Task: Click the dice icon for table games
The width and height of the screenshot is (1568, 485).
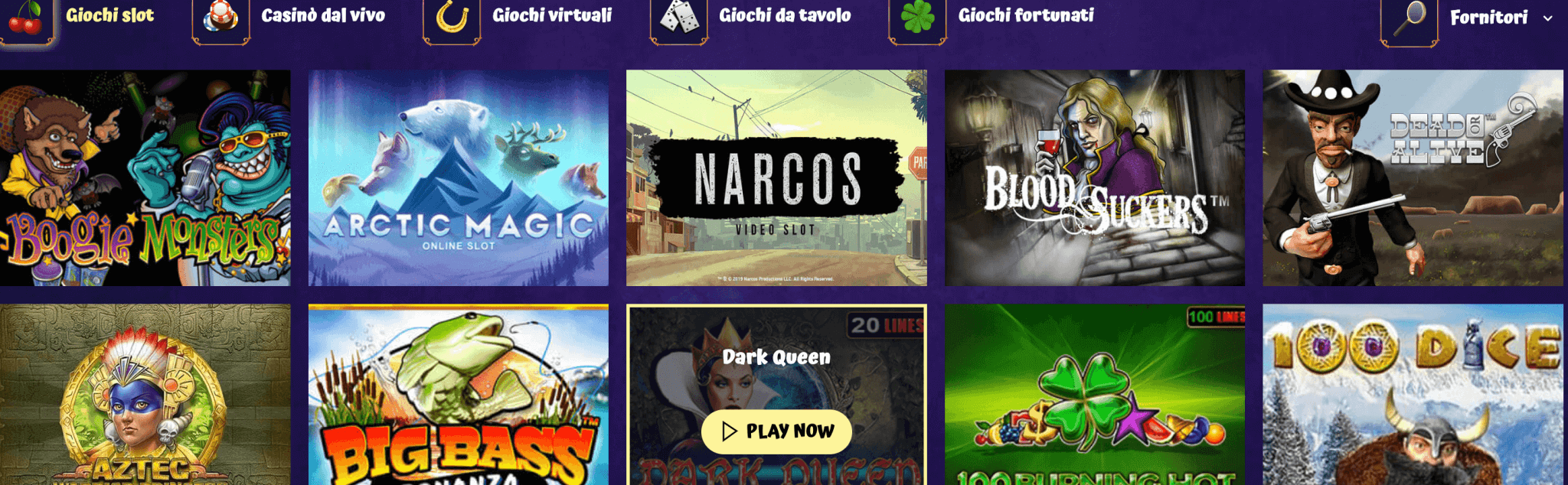Action: (x=679, y=17)
